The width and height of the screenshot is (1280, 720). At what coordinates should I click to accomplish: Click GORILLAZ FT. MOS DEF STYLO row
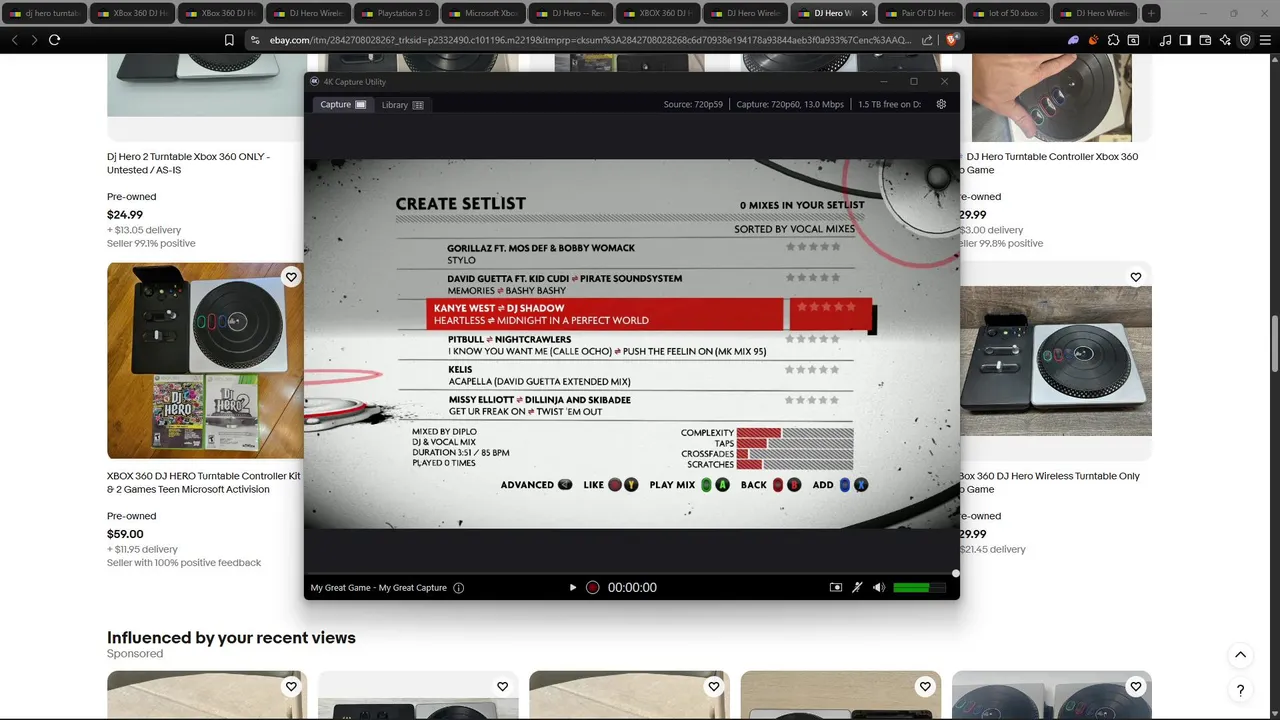click(x=626, y=254)
